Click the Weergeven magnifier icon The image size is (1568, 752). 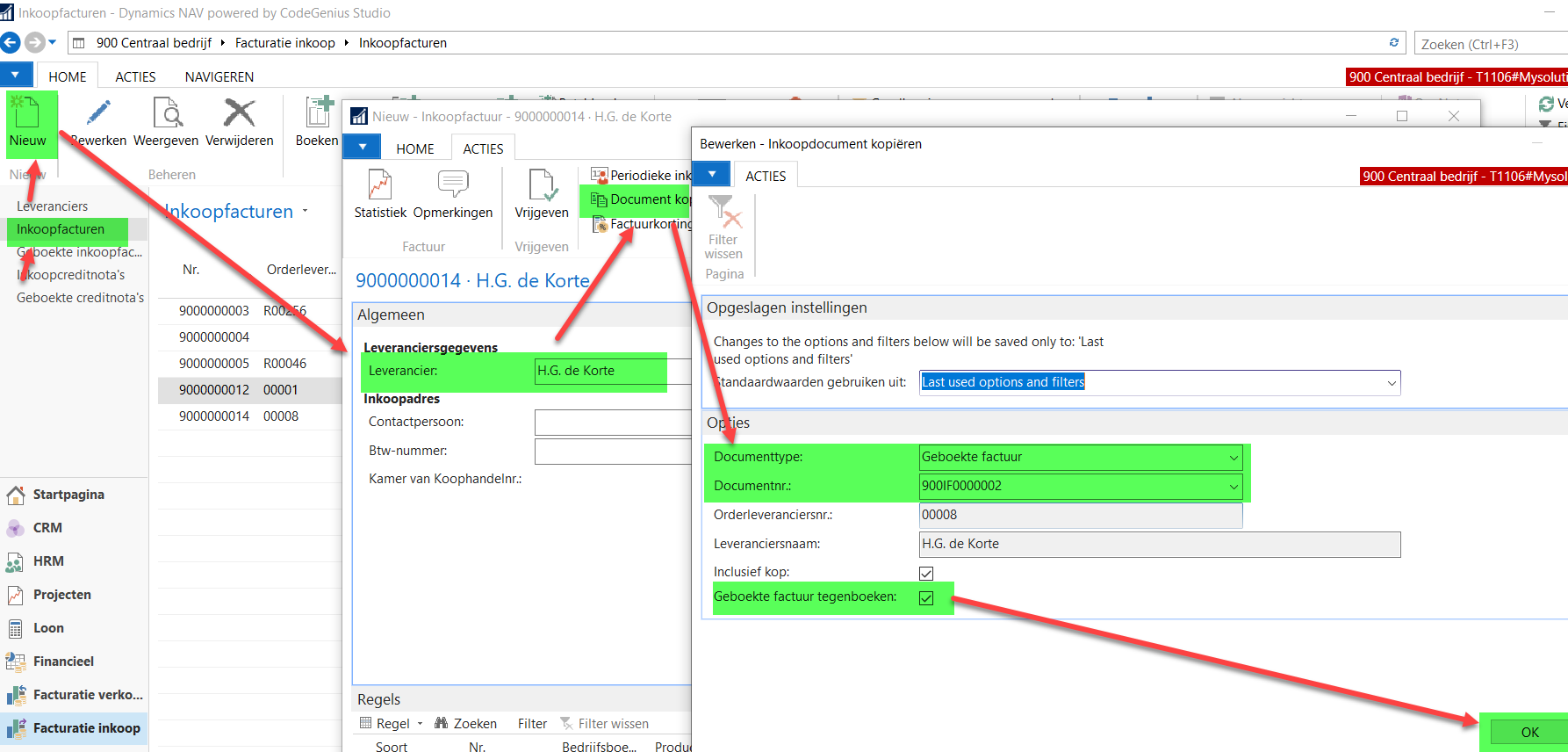coord(166,113)
